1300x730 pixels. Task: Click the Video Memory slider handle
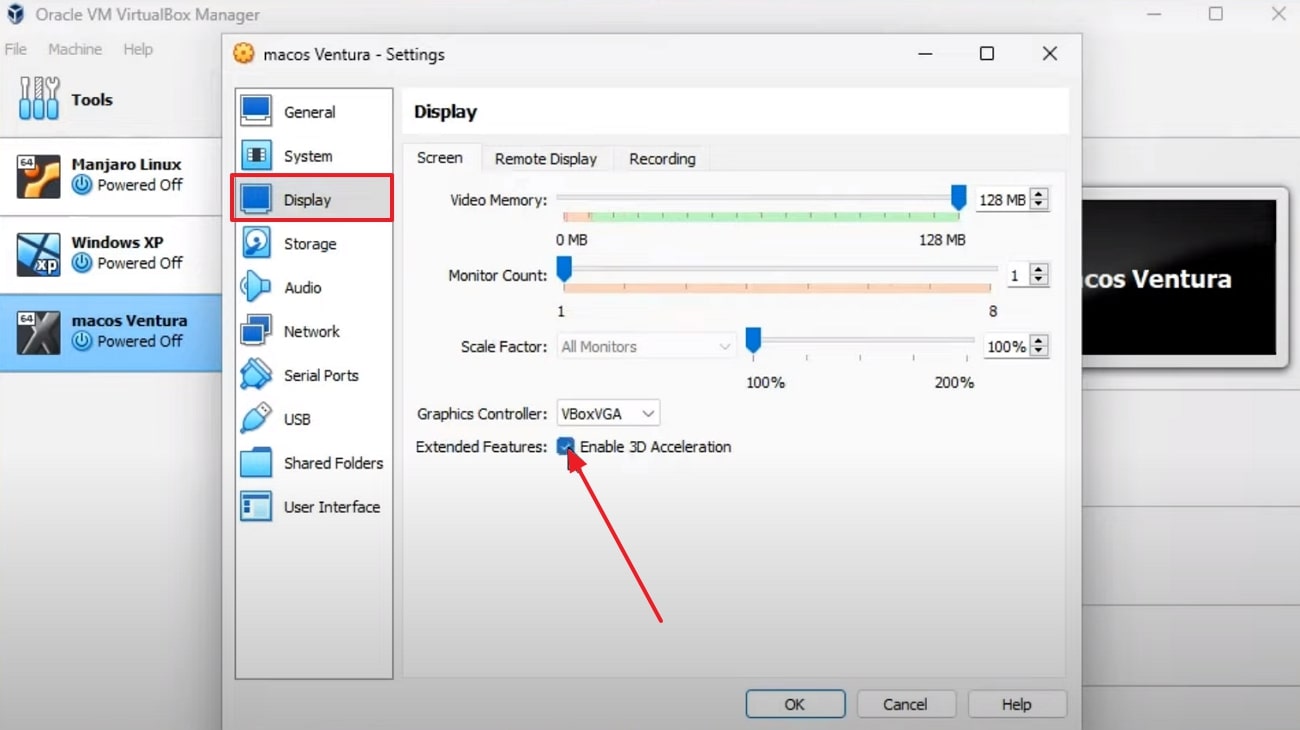point(958,197)
